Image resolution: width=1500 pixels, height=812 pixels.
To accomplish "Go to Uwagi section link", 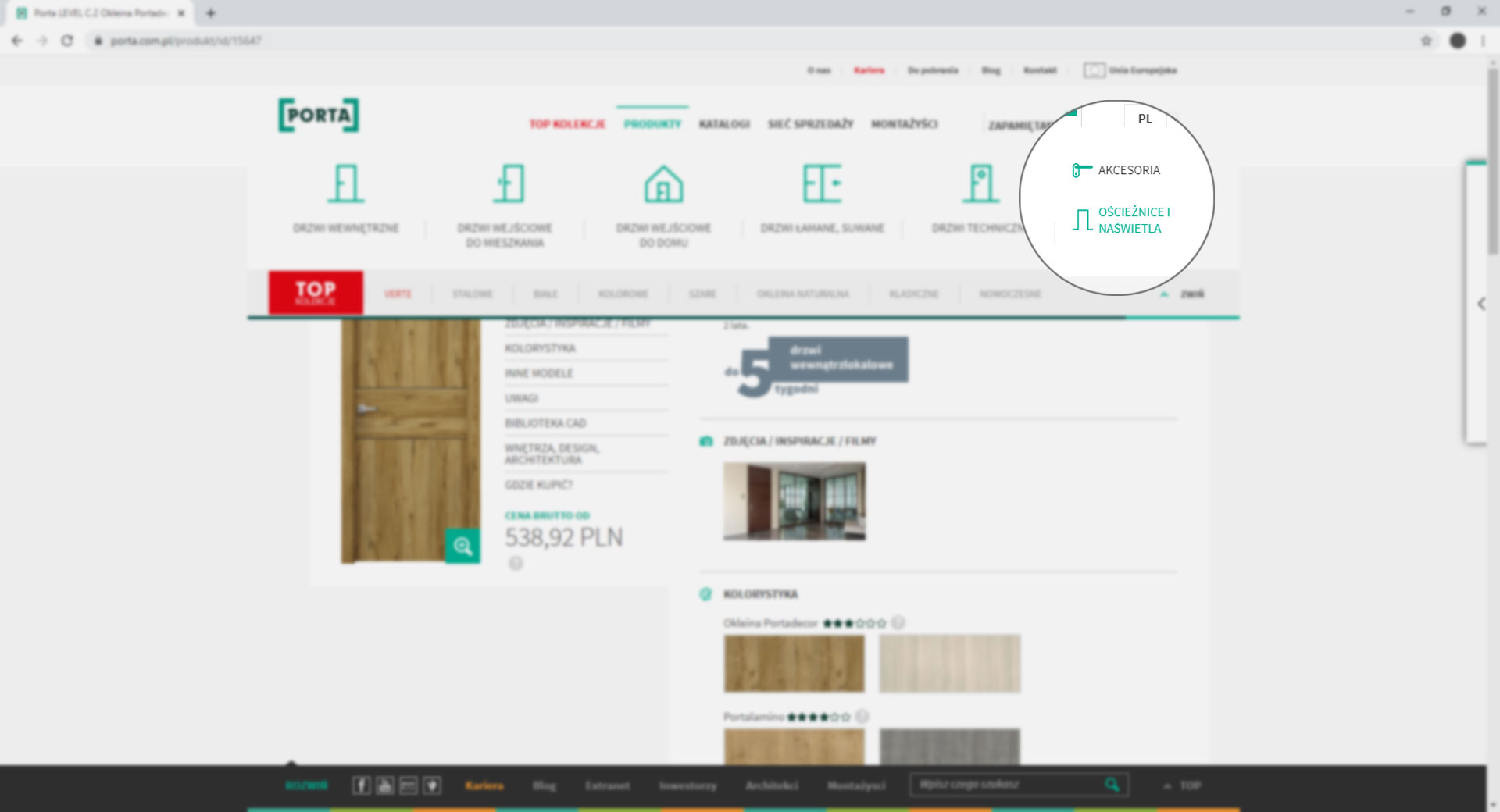I will (x=521, y=398).
